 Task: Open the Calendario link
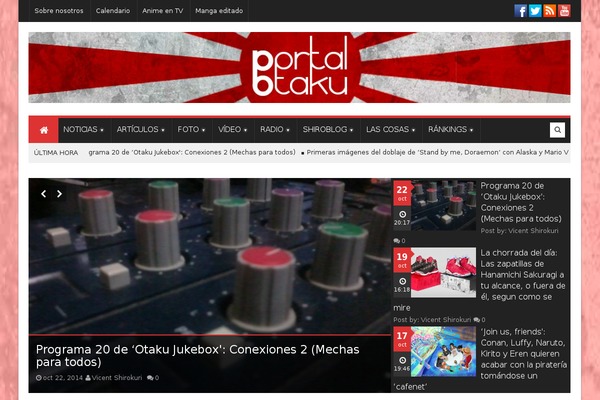[113, 11]
